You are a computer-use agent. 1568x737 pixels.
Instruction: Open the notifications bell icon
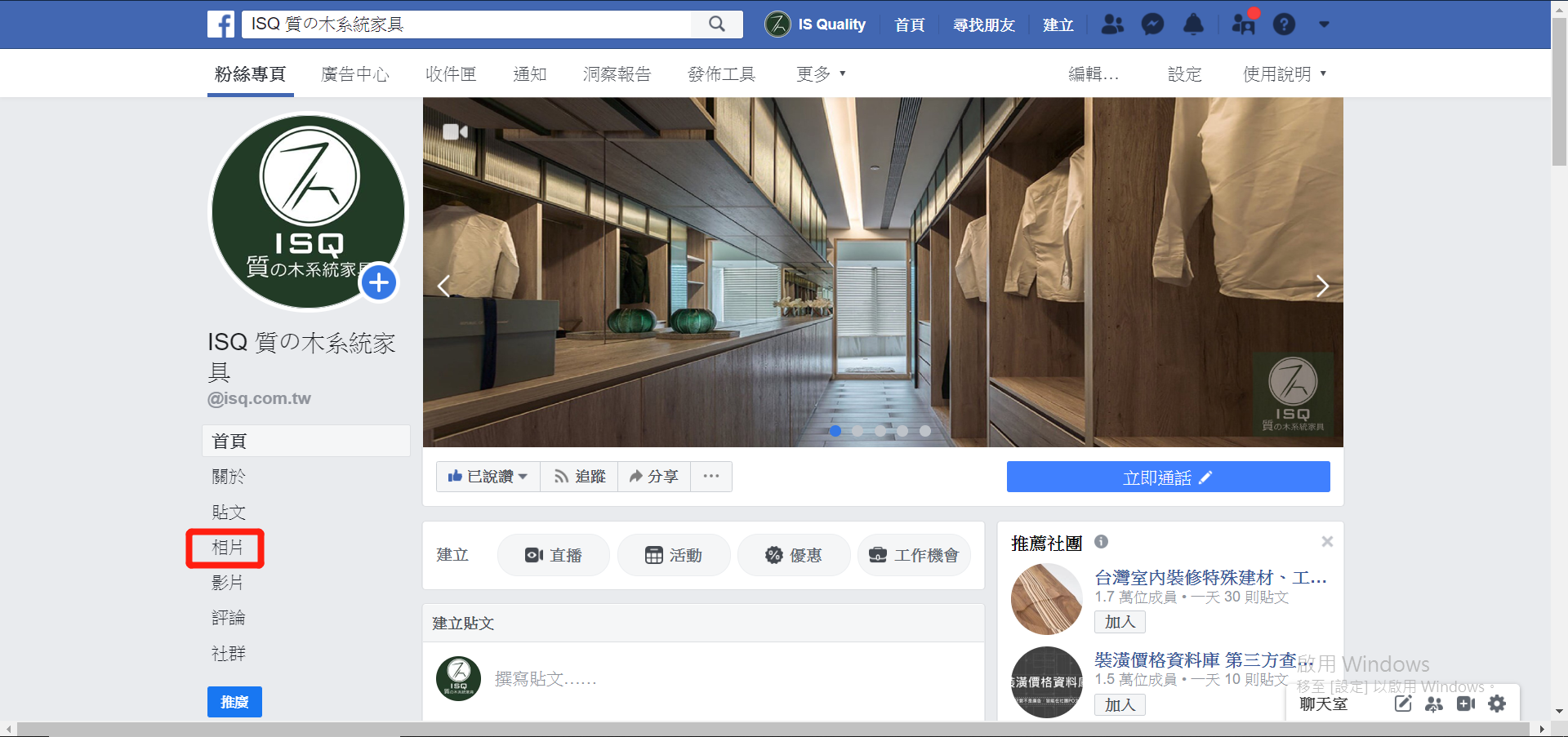(x=1193, y=24)
